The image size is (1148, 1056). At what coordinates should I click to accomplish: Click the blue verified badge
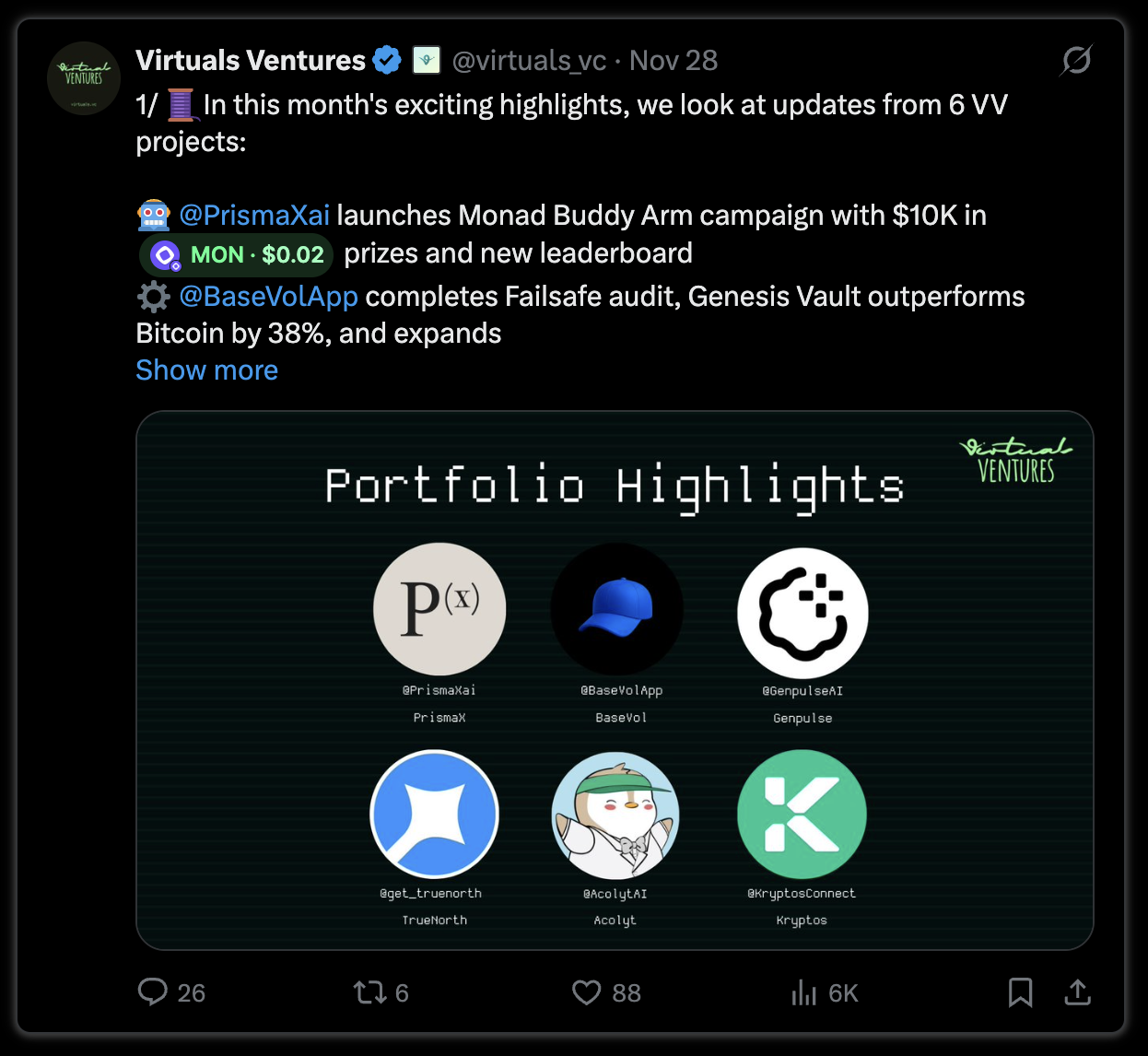pyautogui.click(x=387, y=61)
